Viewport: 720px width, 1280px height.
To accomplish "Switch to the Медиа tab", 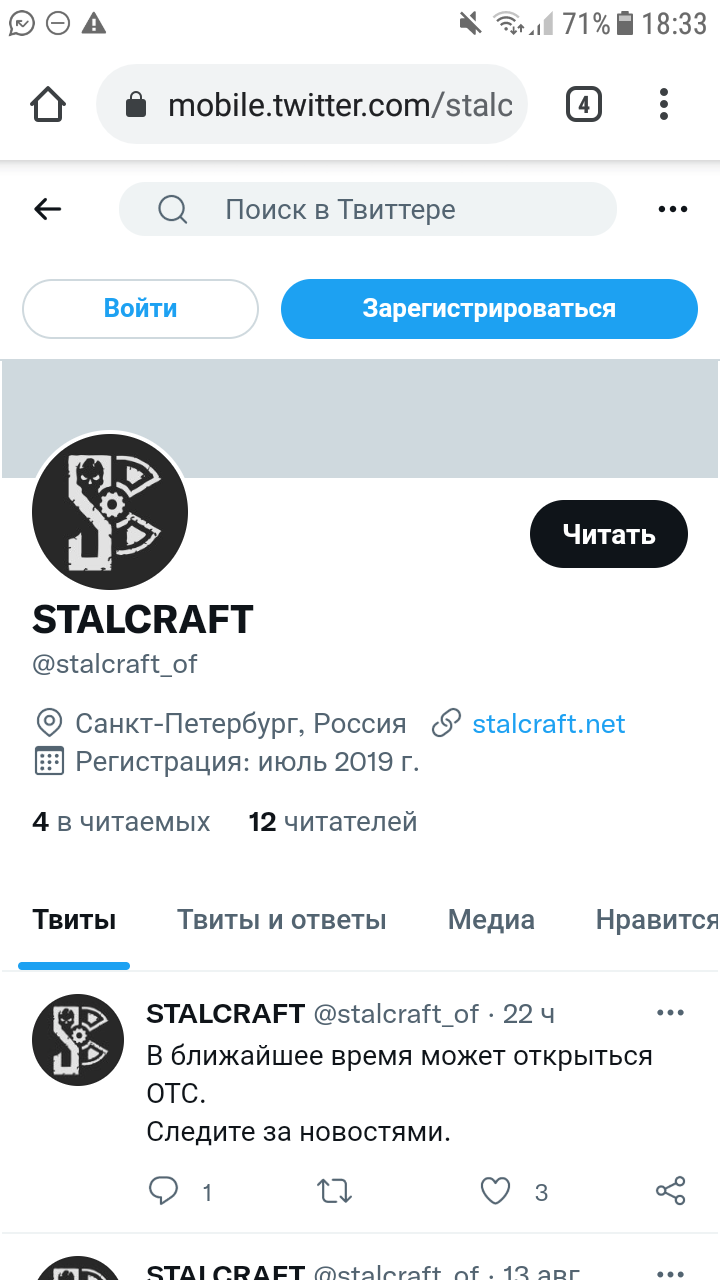I will click(491, 920).
